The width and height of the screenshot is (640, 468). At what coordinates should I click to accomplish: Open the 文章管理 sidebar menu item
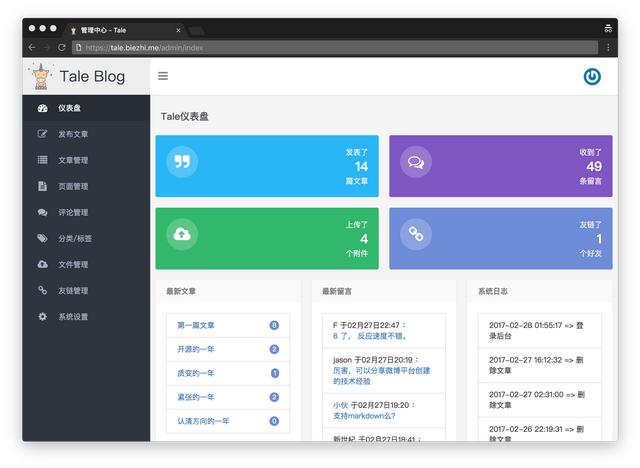pyautogui.click(x=86, y=160)
